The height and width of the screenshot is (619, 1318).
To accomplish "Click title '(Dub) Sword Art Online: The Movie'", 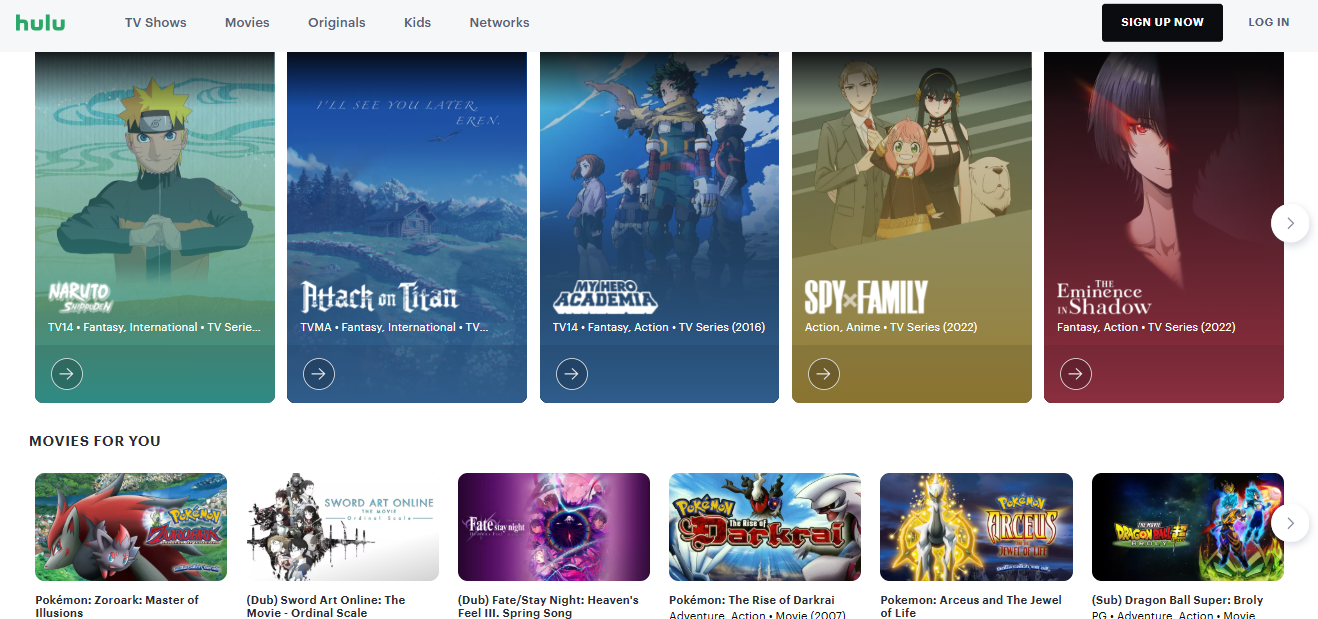I will click(x=326, y=606).
